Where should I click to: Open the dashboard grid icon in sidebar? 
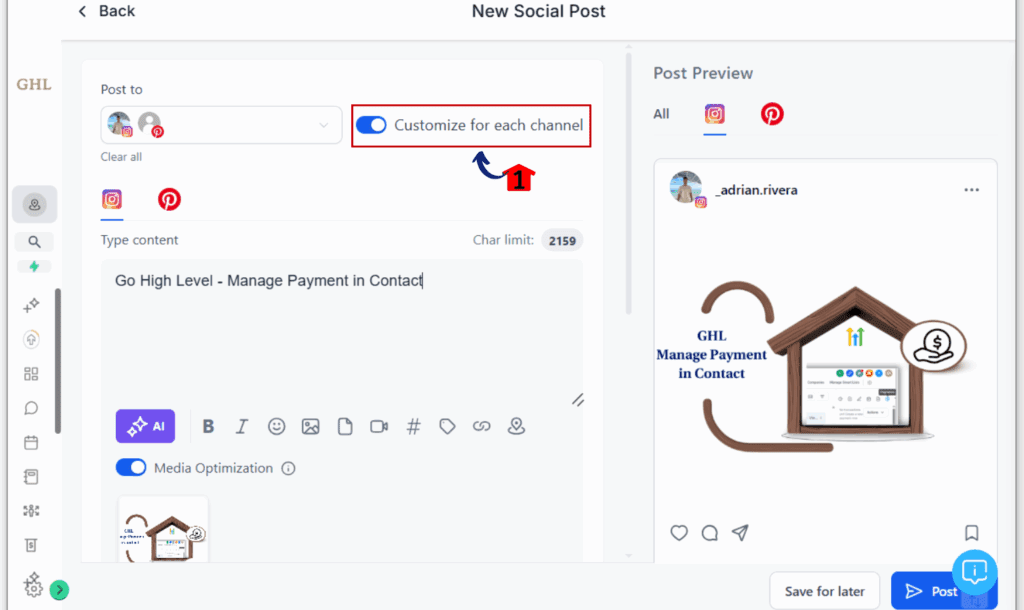click(x=31, y=374)
